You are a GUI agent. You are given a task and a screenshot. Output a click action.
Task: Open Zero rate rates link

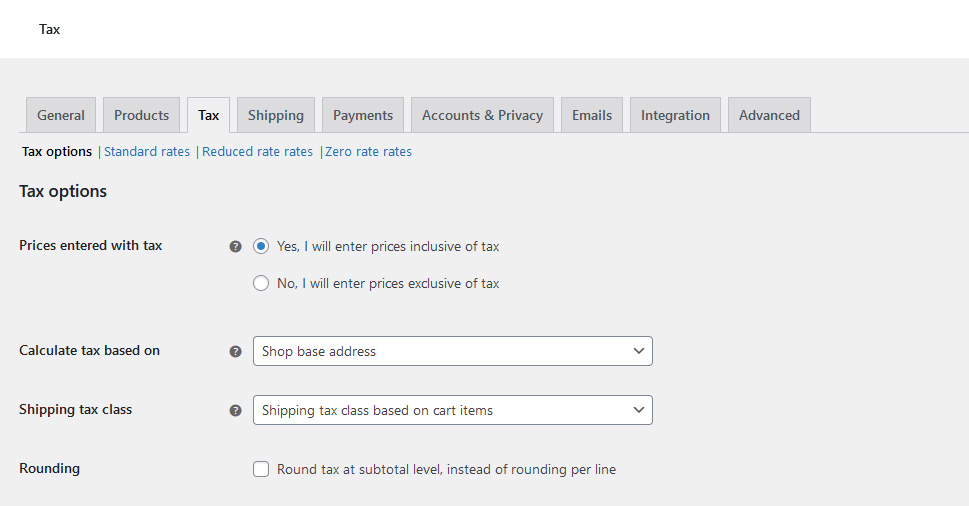pyautogui.click(x=368, y=152)
